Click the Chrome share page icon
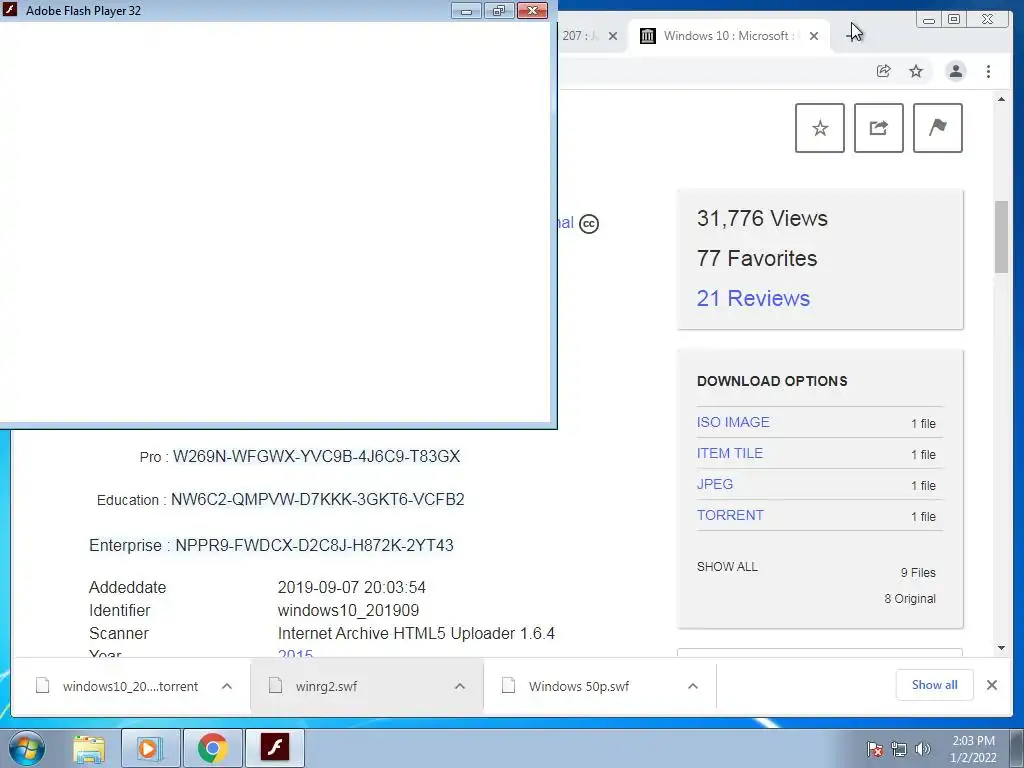1024x768 pixels. tap(883, 71)
